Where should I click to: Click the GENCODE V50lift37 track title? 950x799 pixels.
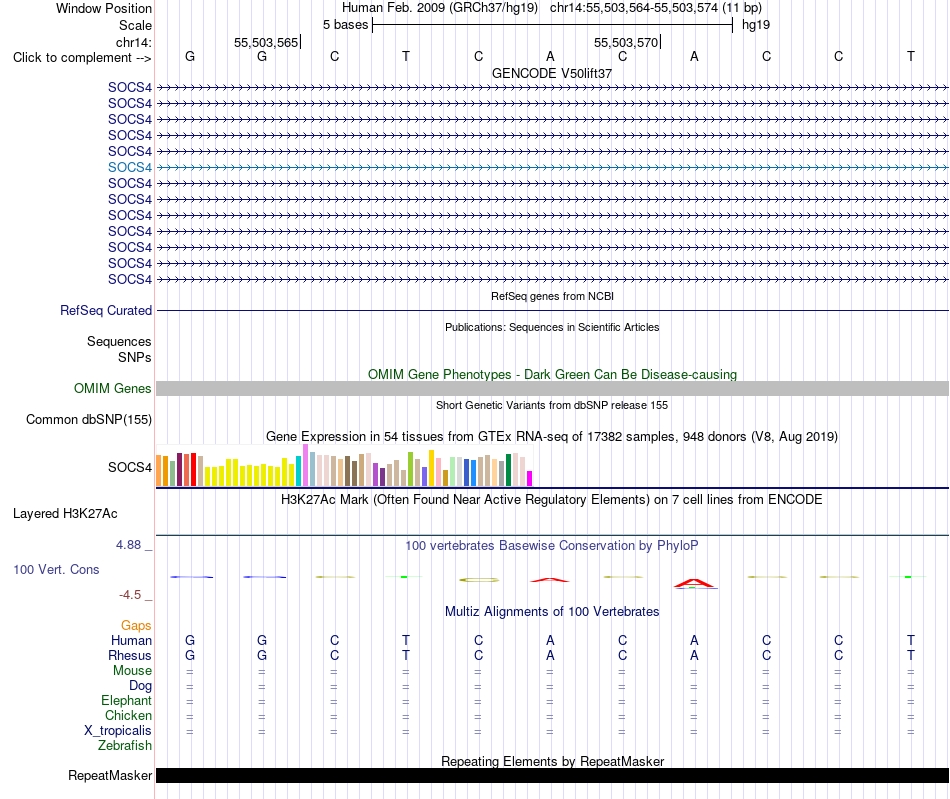(x=552, y=73)
